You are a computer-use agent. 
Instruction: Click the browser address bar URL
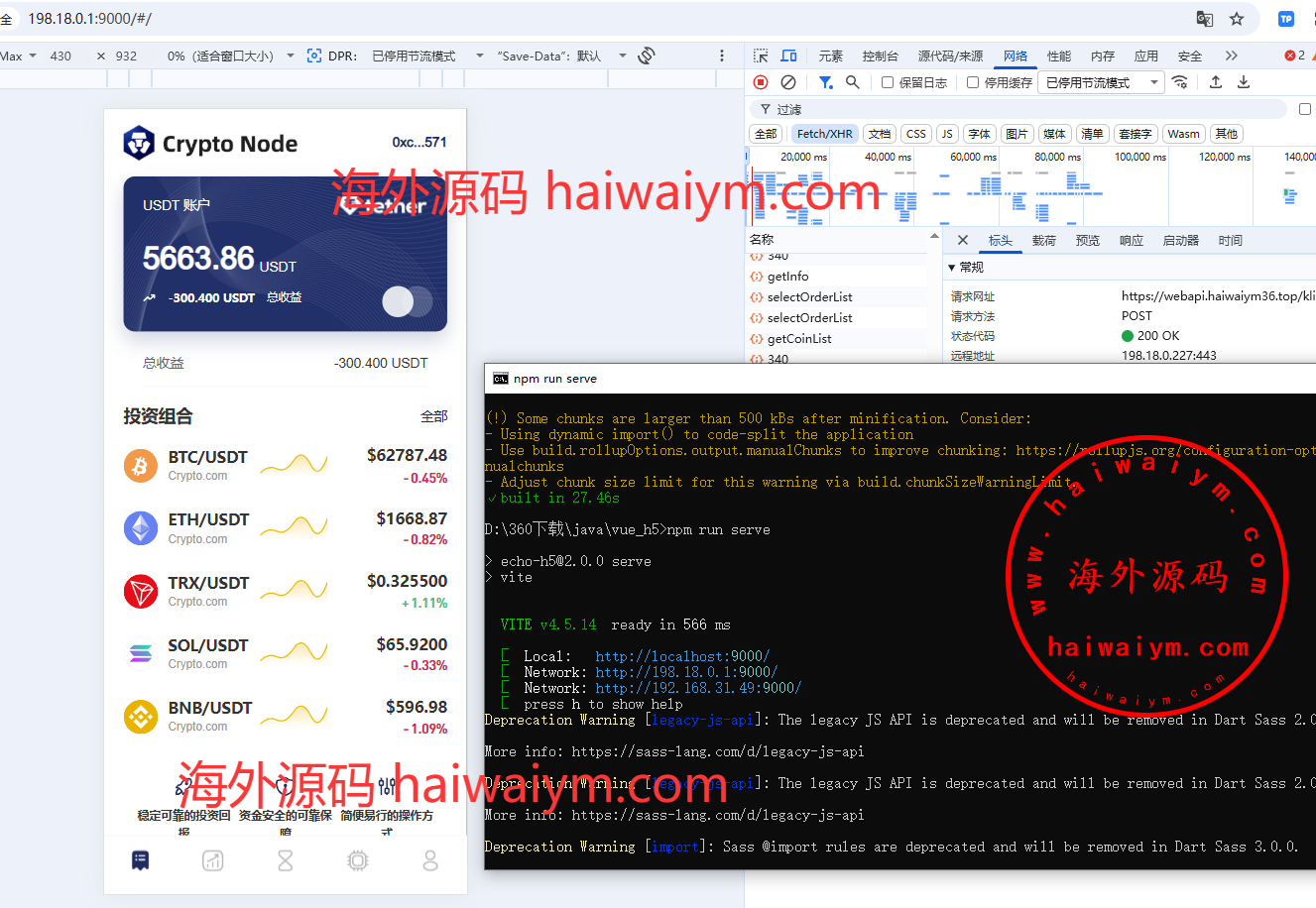[x=89, y=19]
